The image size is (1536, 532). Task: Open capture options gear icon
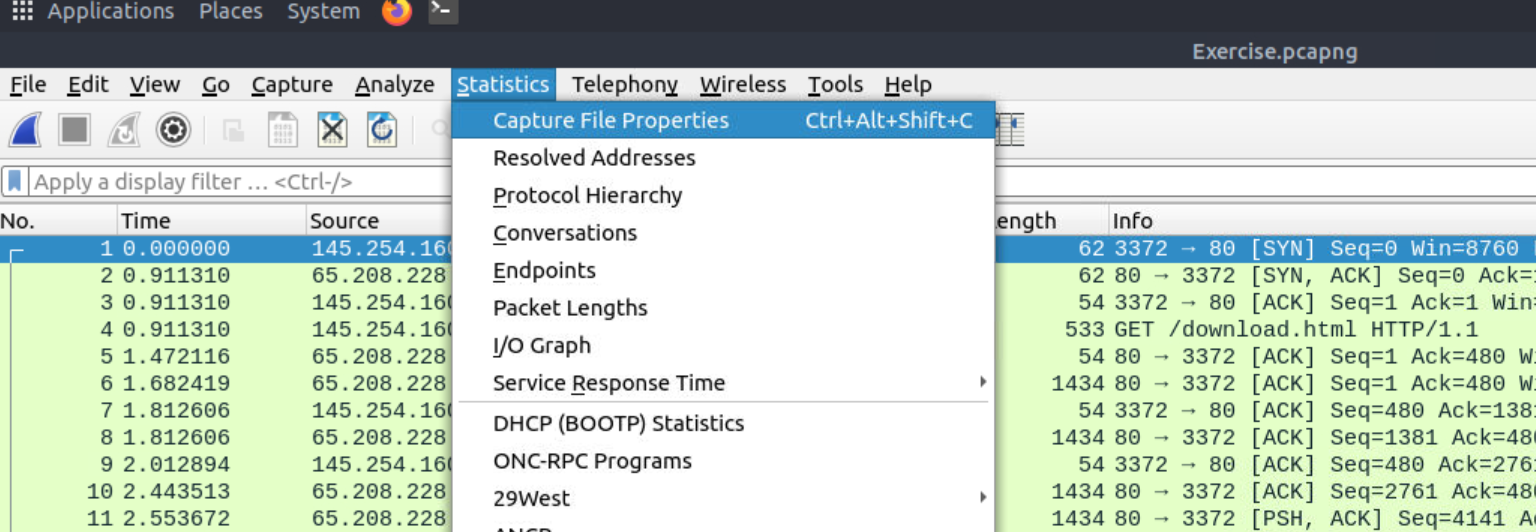click(173, 130)
